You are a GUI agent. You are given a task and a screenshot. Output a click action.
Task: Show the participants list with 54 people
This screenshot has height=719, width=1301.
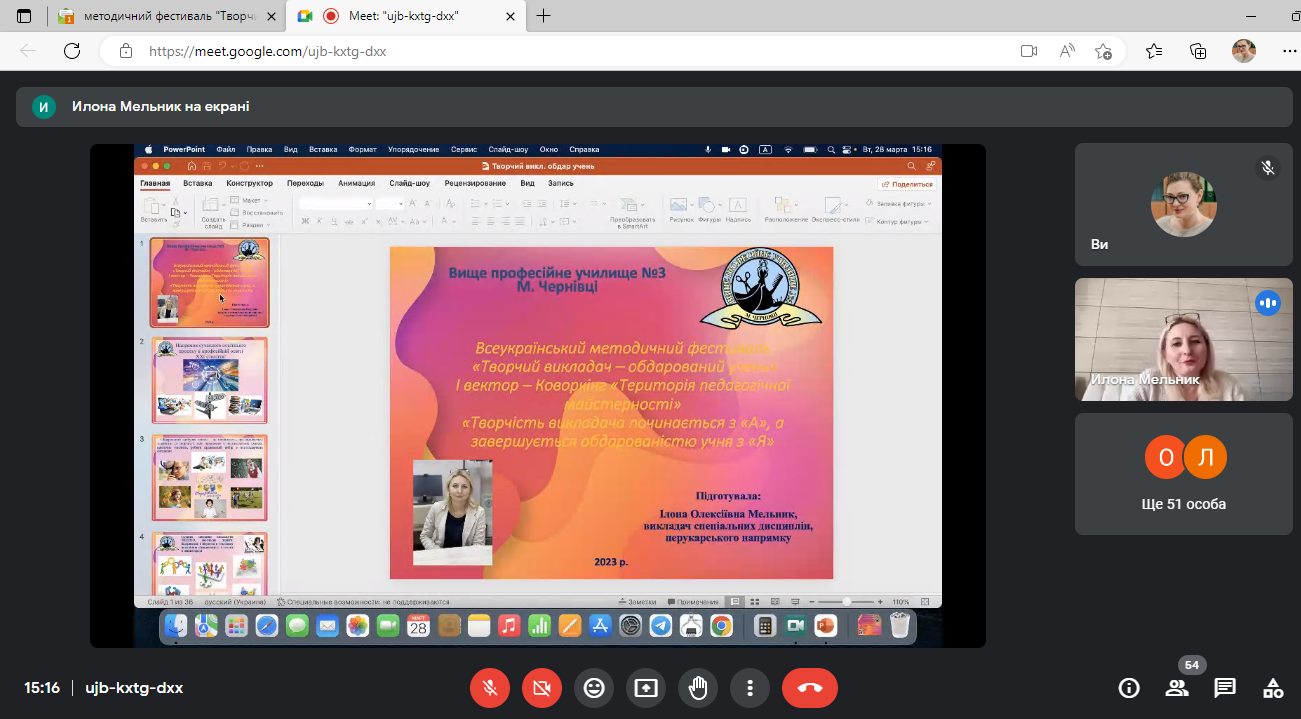1177,688
